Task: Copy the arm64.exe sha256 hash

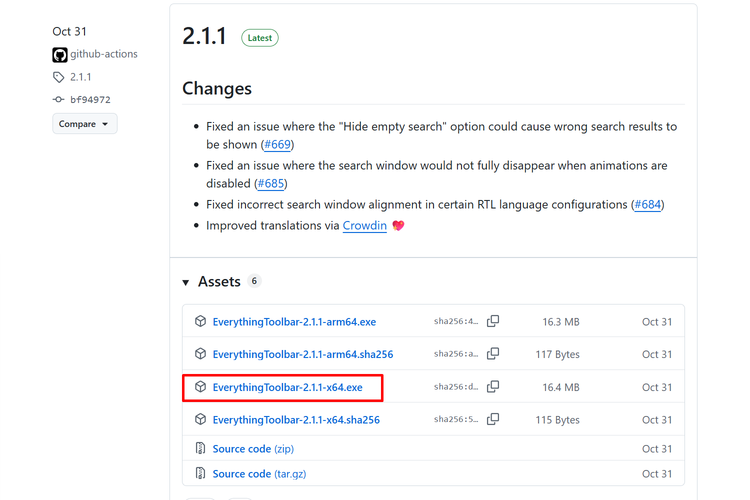Action: pos(493,322)
